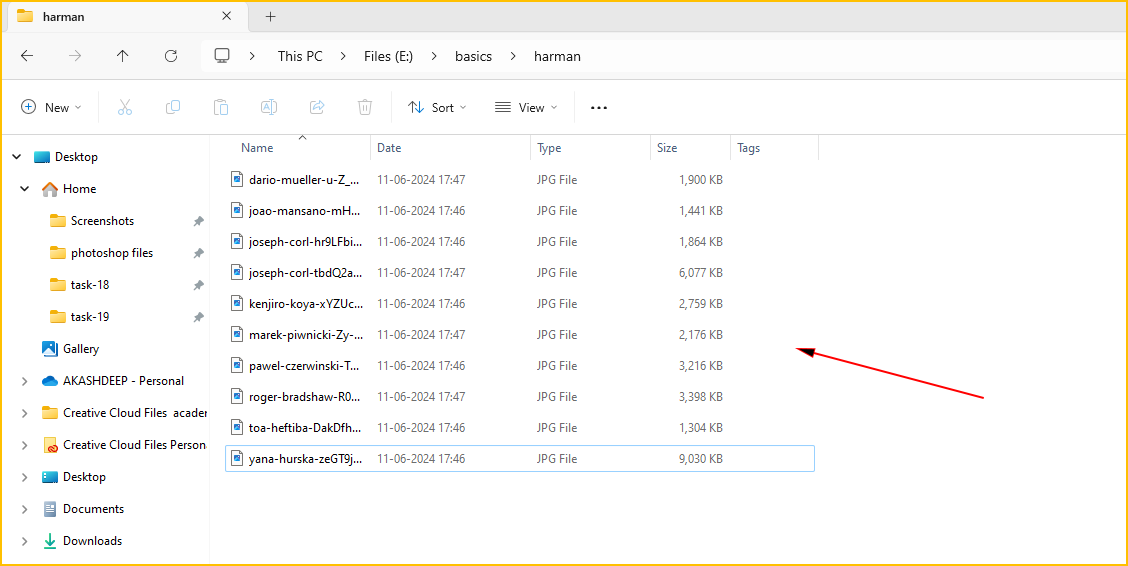Click the Paste clipboard icon
Viewport: 1128px width, 566px height.
pos(221,107)
